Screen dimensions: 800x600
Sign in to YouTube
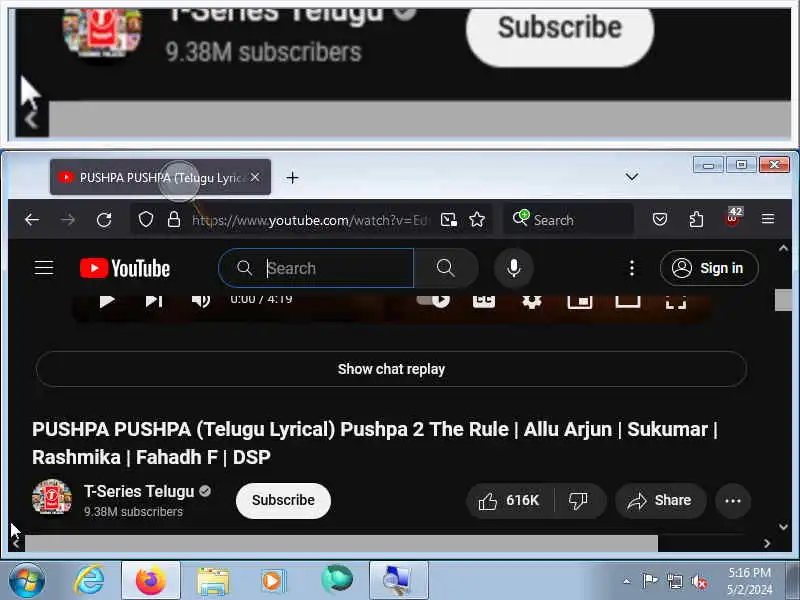(x=709, y=268)
